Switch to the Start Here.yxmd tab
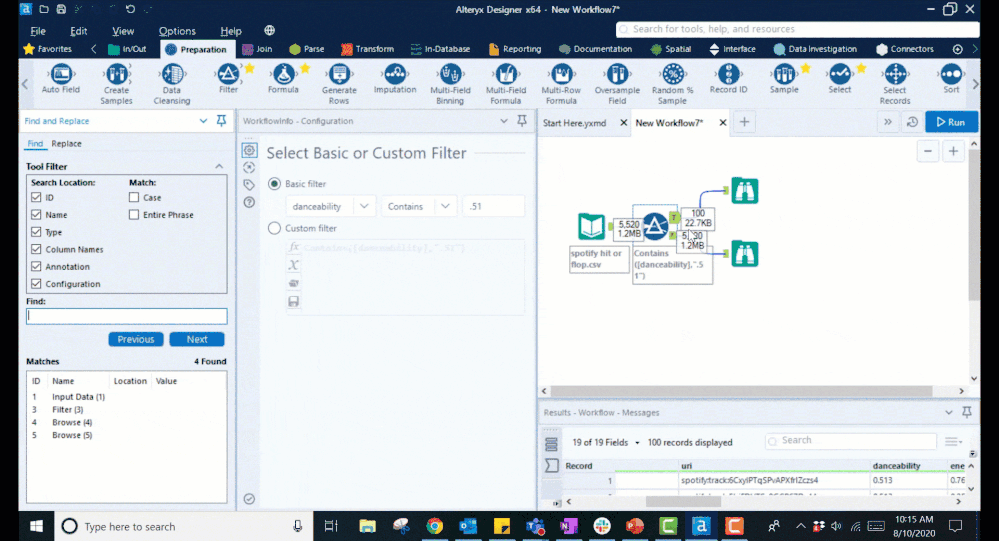Screen dimensions: 999x541 point(575,122)
